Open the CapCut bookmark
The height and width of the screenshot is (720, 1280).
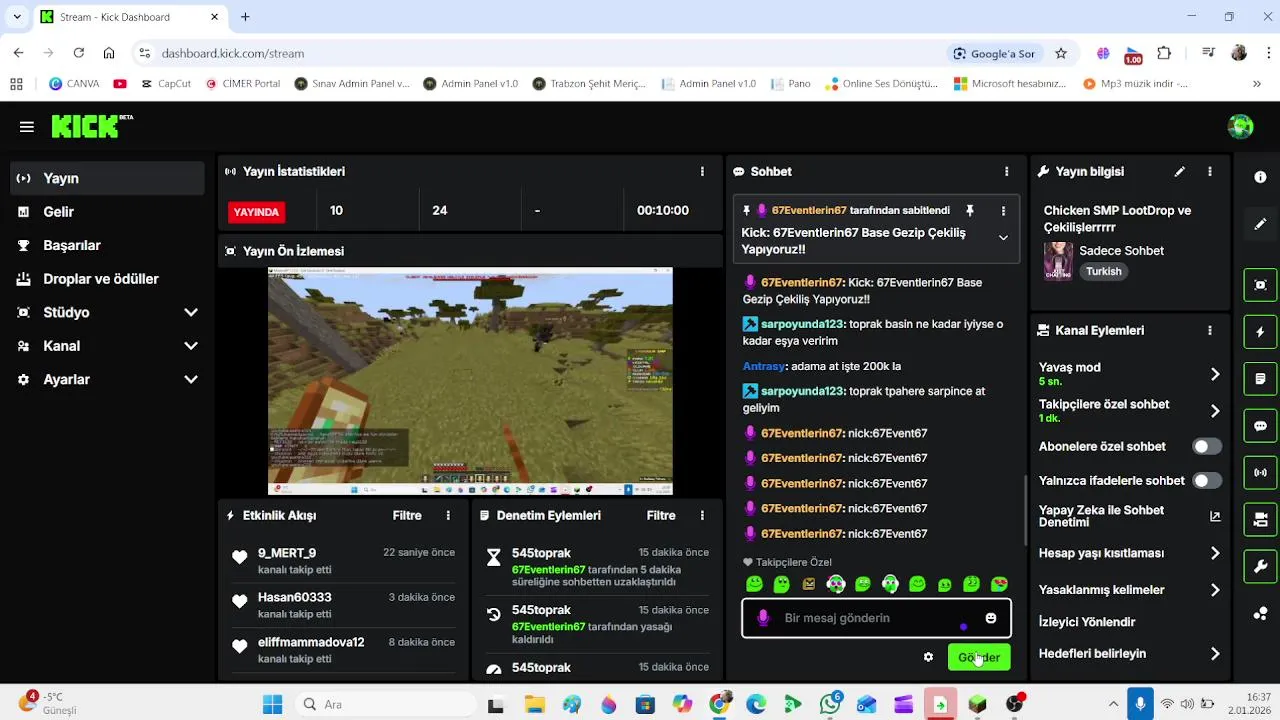pyautogui.click(x=165, y=84)
